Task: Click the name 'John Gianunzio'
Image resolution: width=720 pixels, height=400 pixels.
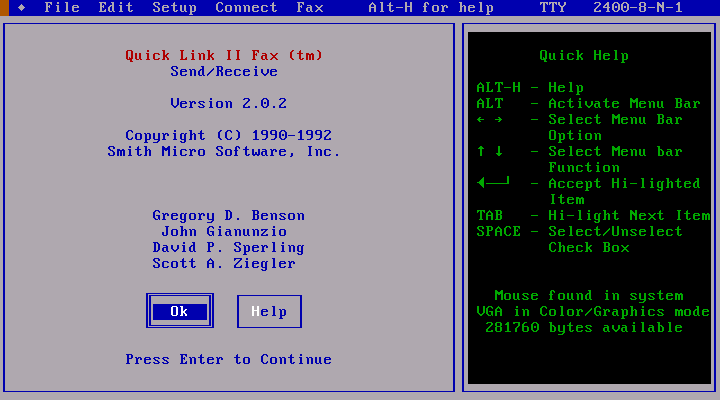Action: click(224, 231)
